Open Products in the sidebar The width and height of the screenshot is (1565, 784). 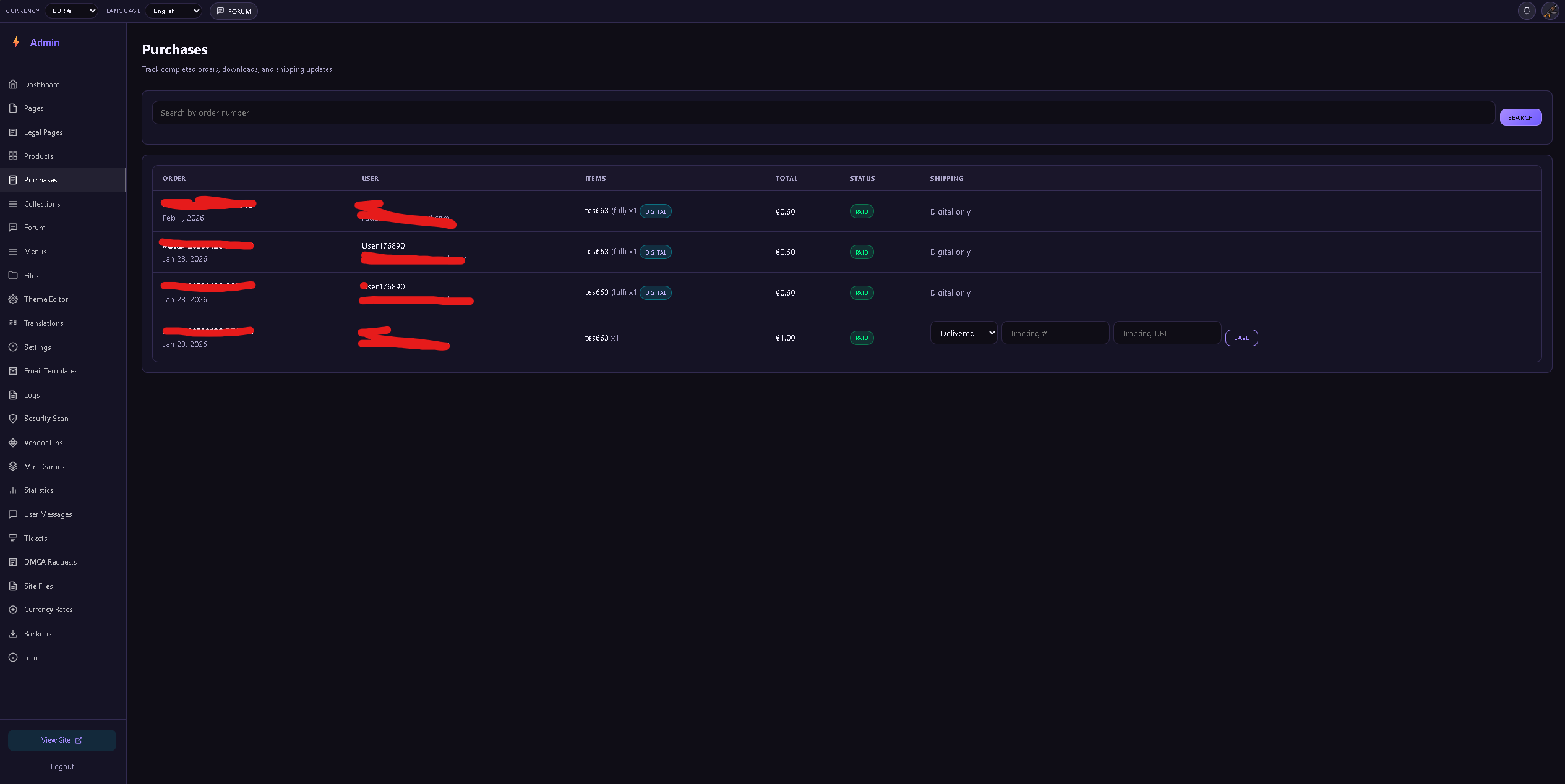coord(38,156)
